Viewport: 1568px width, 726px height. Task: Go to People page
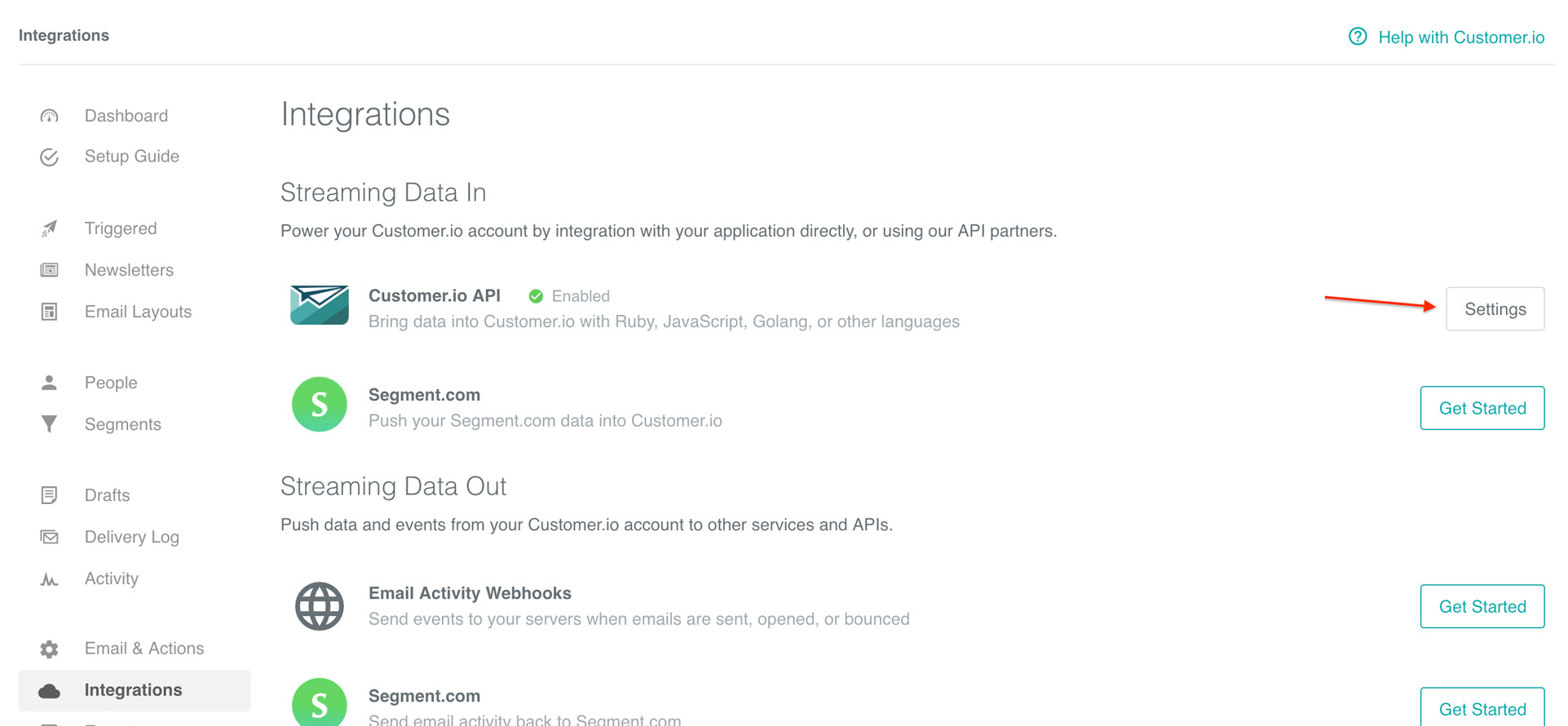tap(111, 383)
